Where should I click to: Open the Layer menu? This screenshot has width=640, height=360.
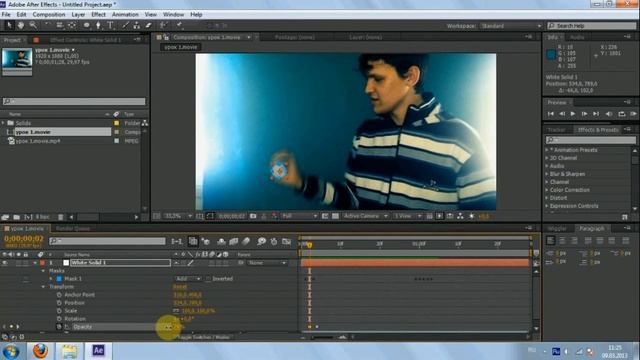coord(78,14)
